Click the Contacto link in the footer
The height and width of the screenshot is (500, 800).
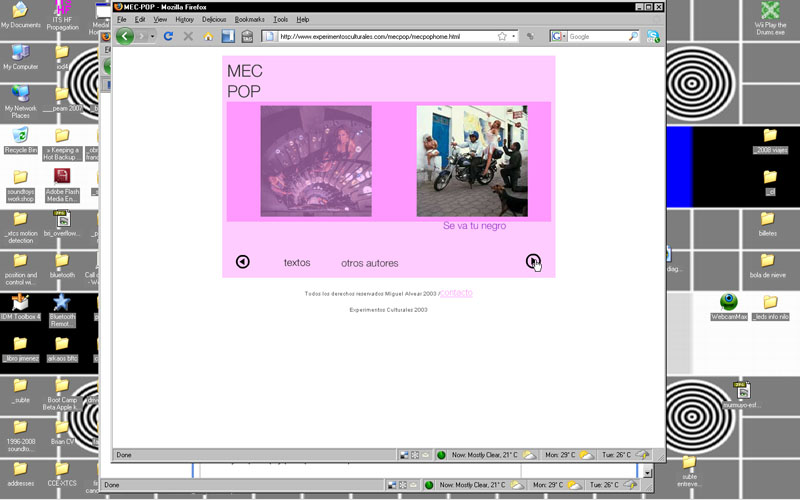(x=456, y=293)
